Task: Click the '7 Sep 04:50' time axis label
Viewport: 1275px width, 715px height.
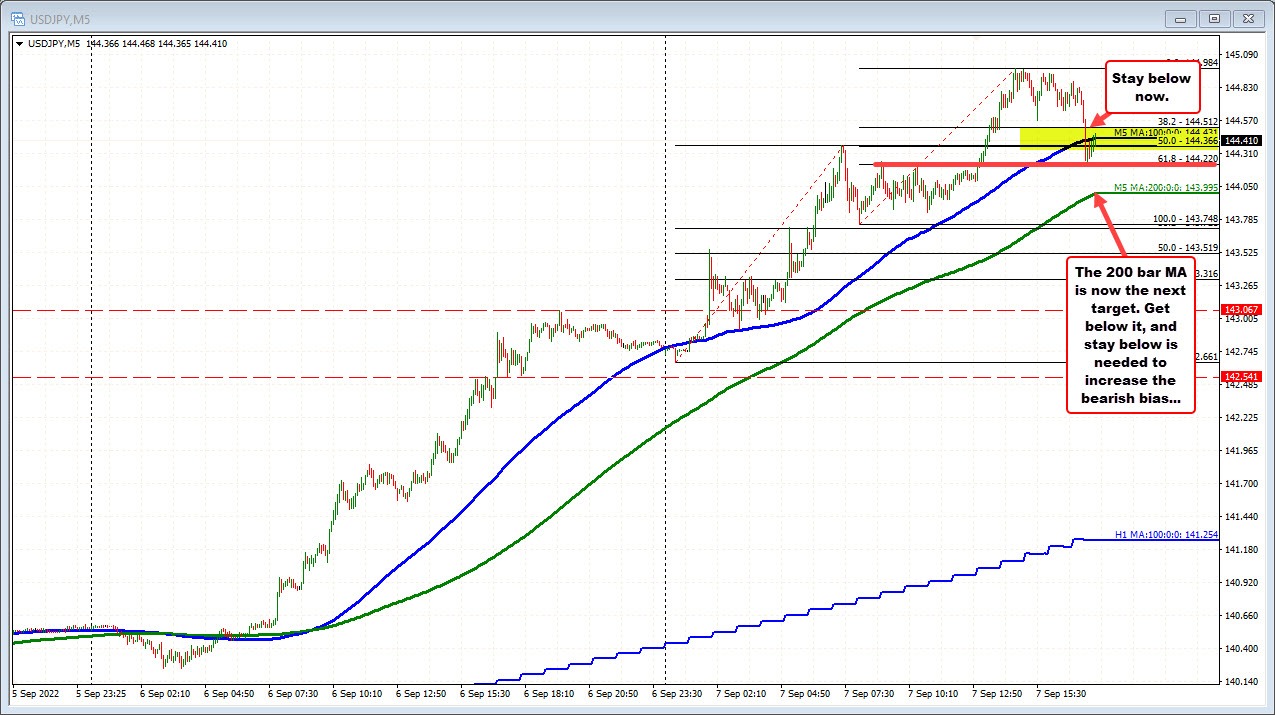Action: click(805, 691)
